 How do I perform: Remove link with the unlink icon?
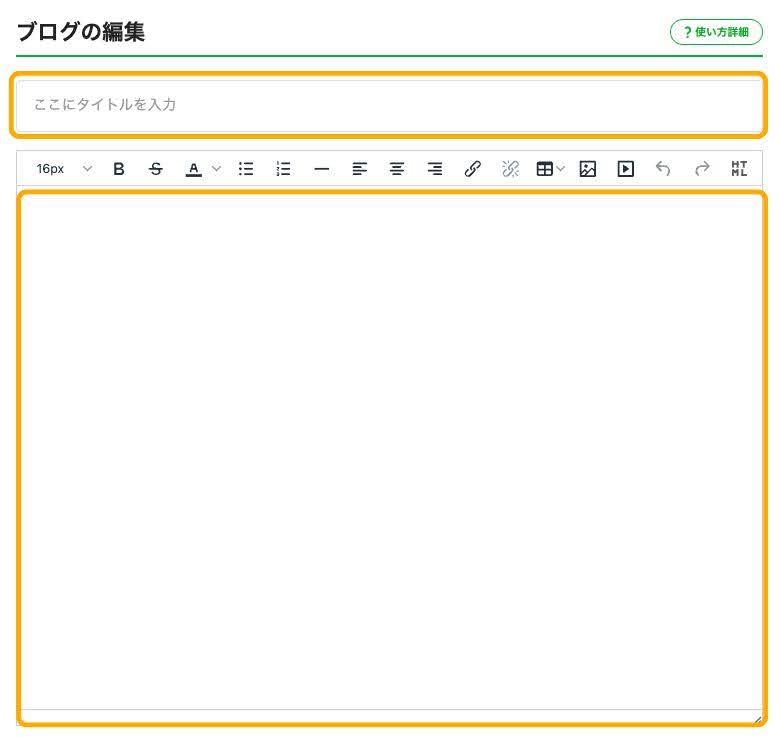510,169
